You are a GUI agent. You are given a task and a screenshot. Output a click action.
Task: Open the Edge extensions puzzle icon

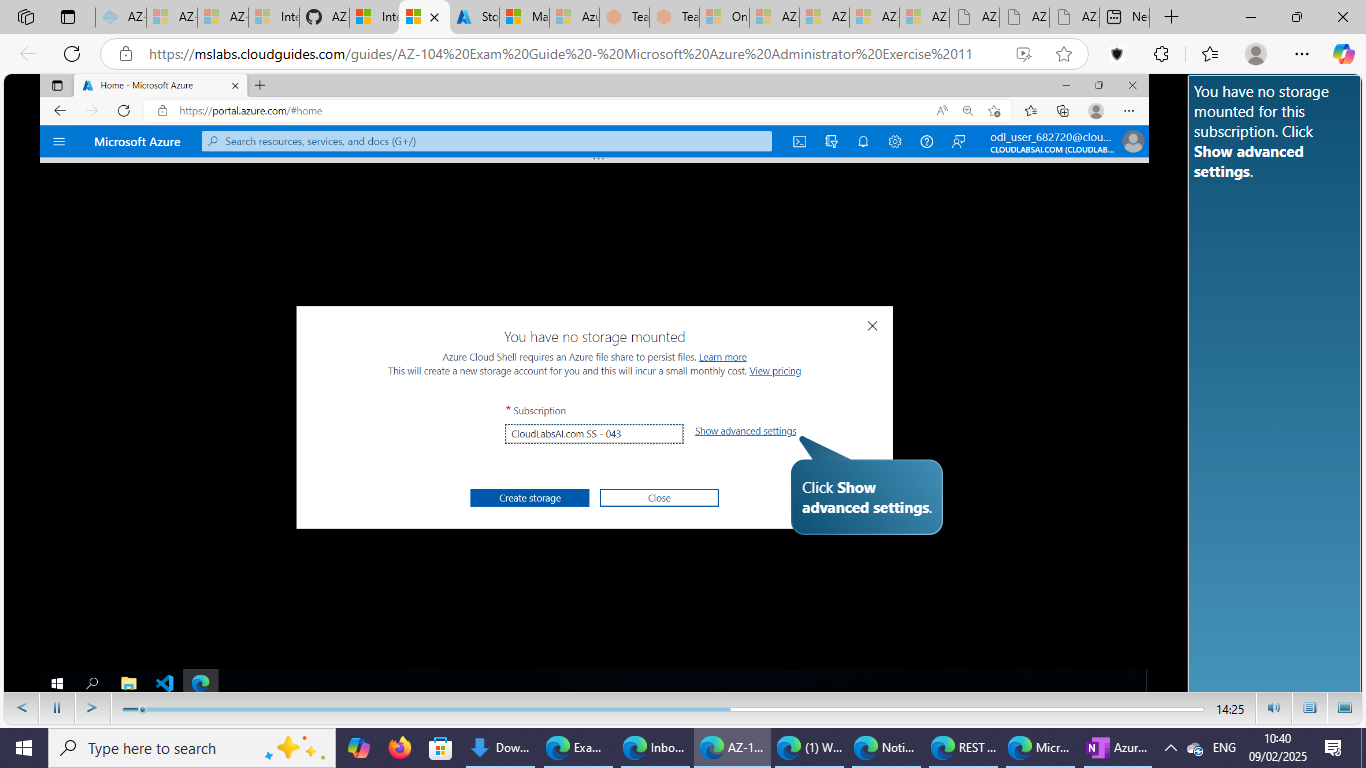pyautogui.click(x=1161, y=54)
